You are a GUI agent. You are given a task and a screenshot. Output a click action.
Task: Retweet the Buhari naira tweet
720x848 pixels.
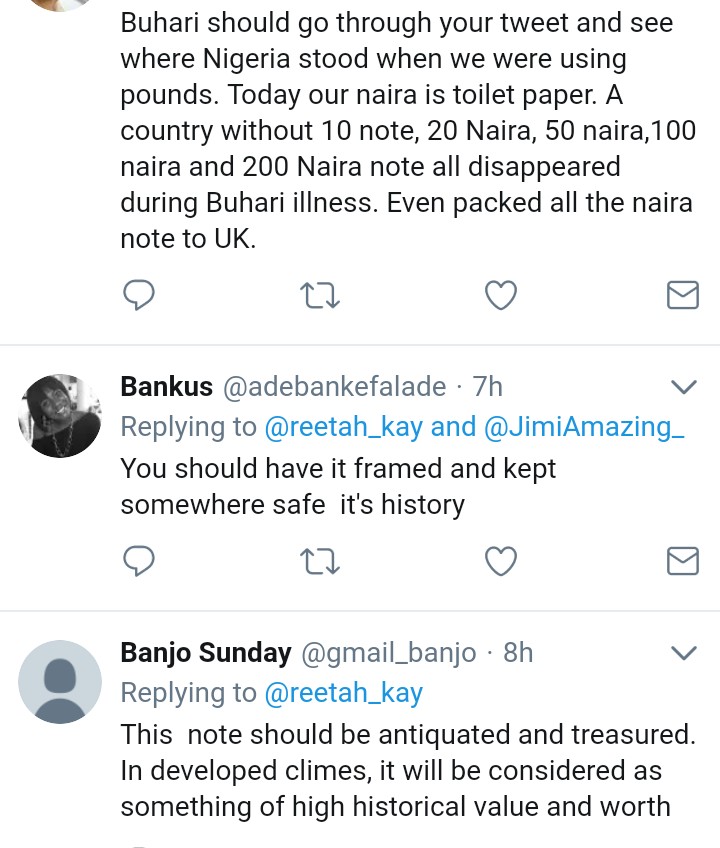320,295
